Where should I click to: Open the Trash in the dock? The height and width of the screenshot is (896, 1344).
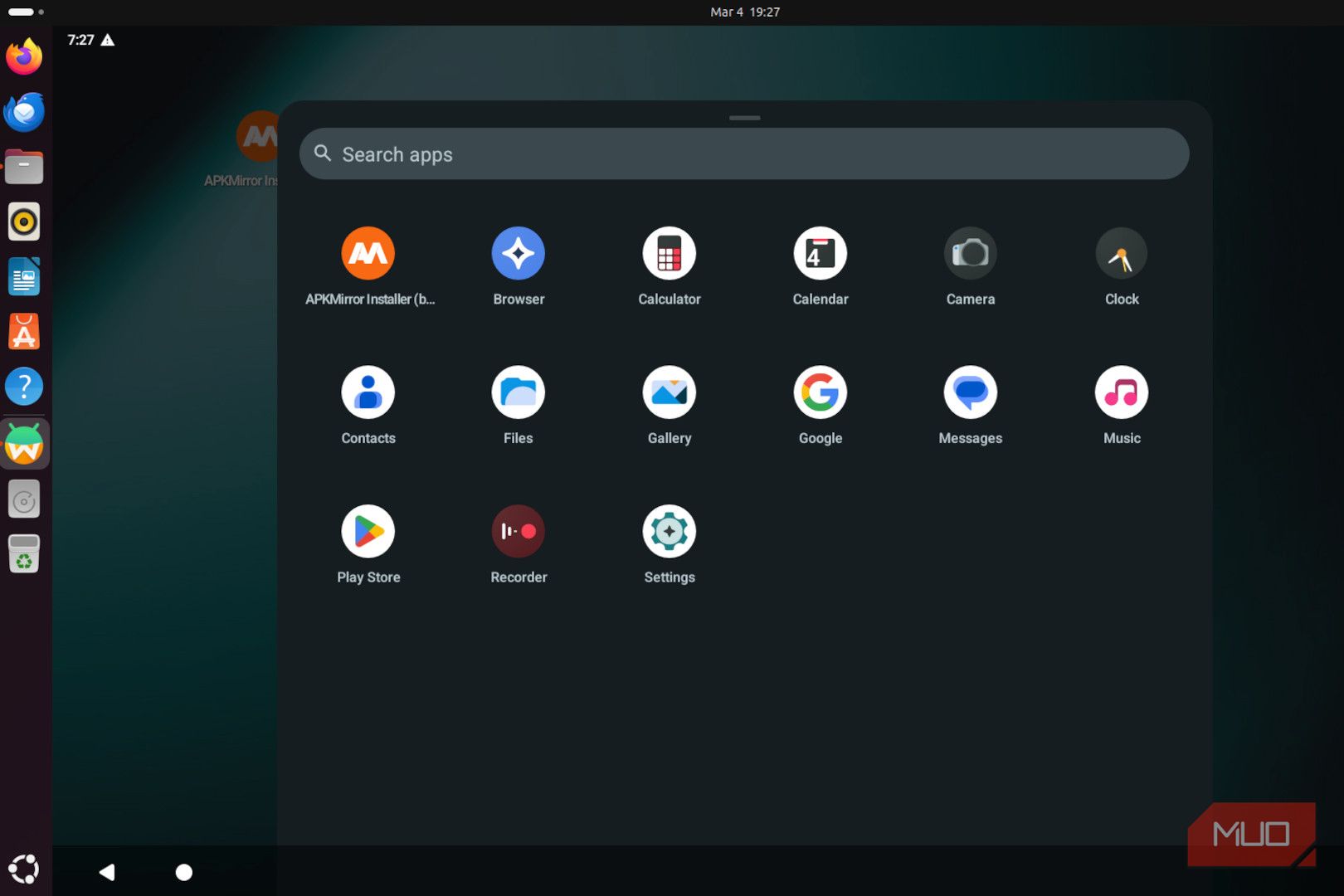pyautogui.click(x=24, y=554)
